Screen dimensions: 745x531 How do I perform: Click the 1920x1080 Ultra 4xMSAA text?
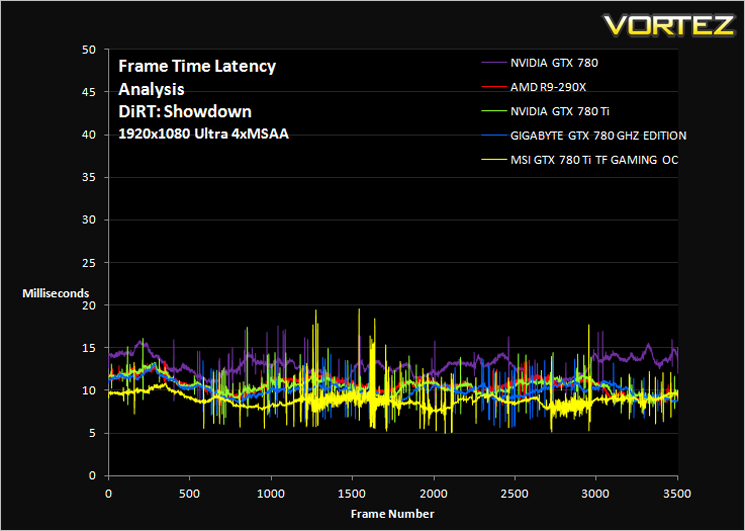click(x=203, y=134)
